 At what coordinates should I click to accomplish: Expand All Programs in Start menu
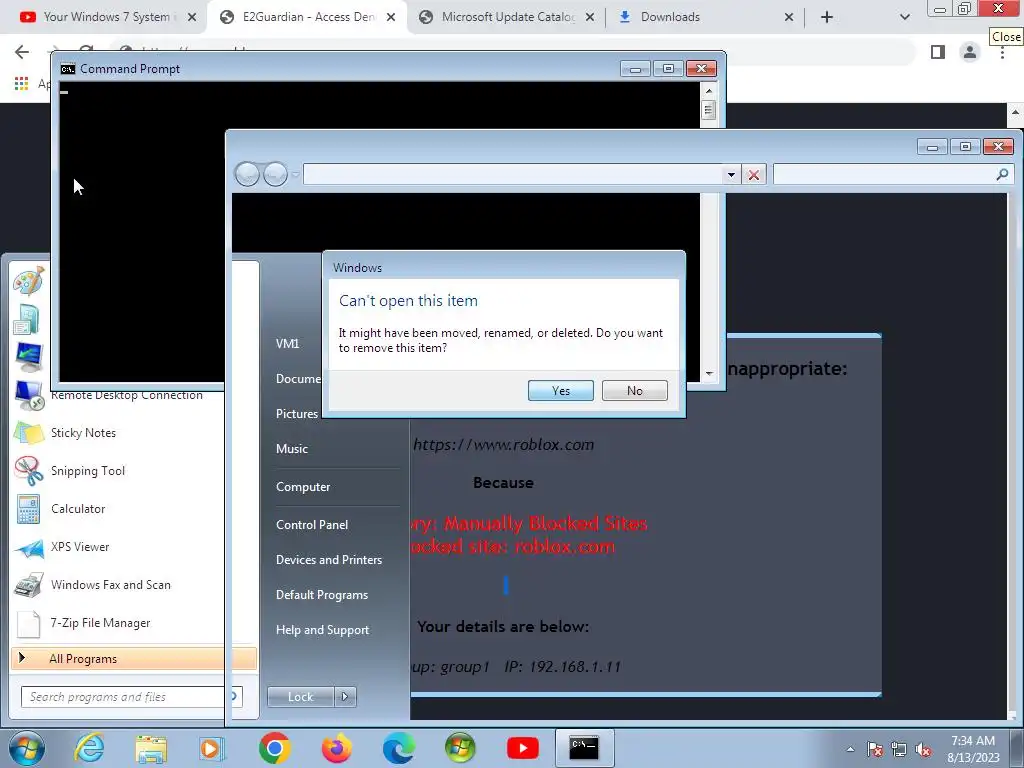[x=134, y=658]
